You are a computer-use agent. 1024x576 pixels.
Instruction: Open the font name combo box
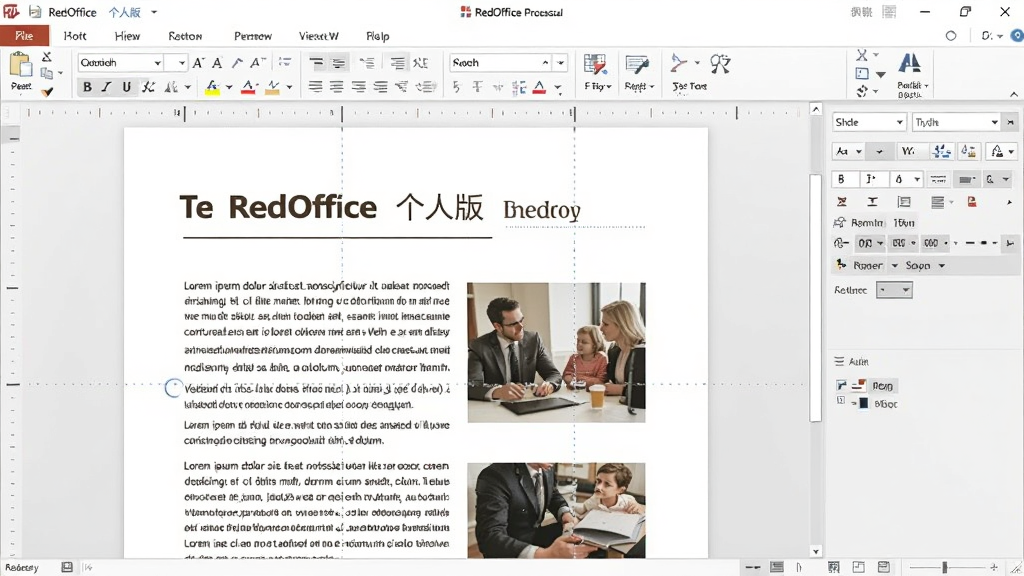tap(120, 63)
